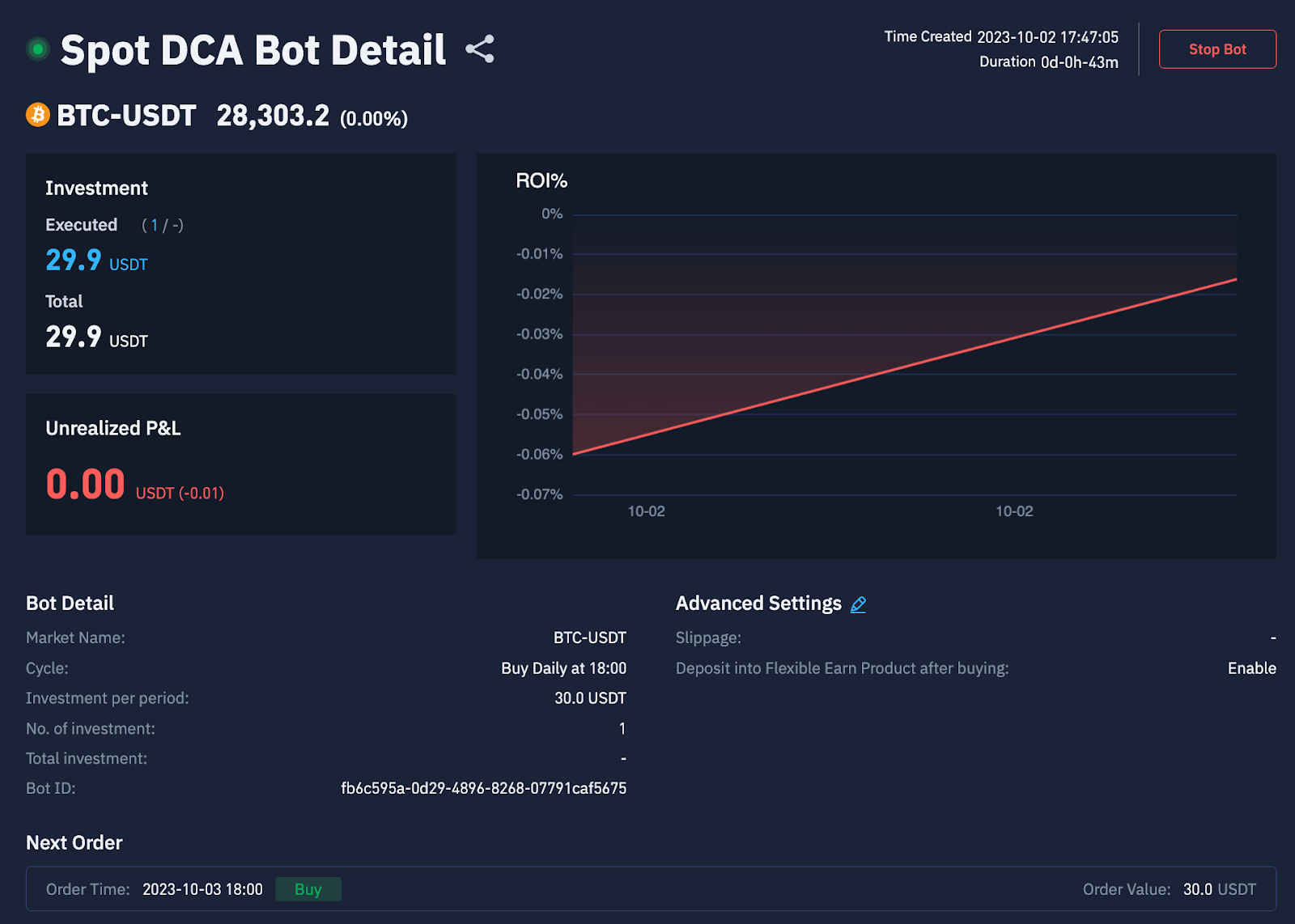Click the ROI% chart title
Viewport: 1295px width, 924px height.
click(541, 180)
